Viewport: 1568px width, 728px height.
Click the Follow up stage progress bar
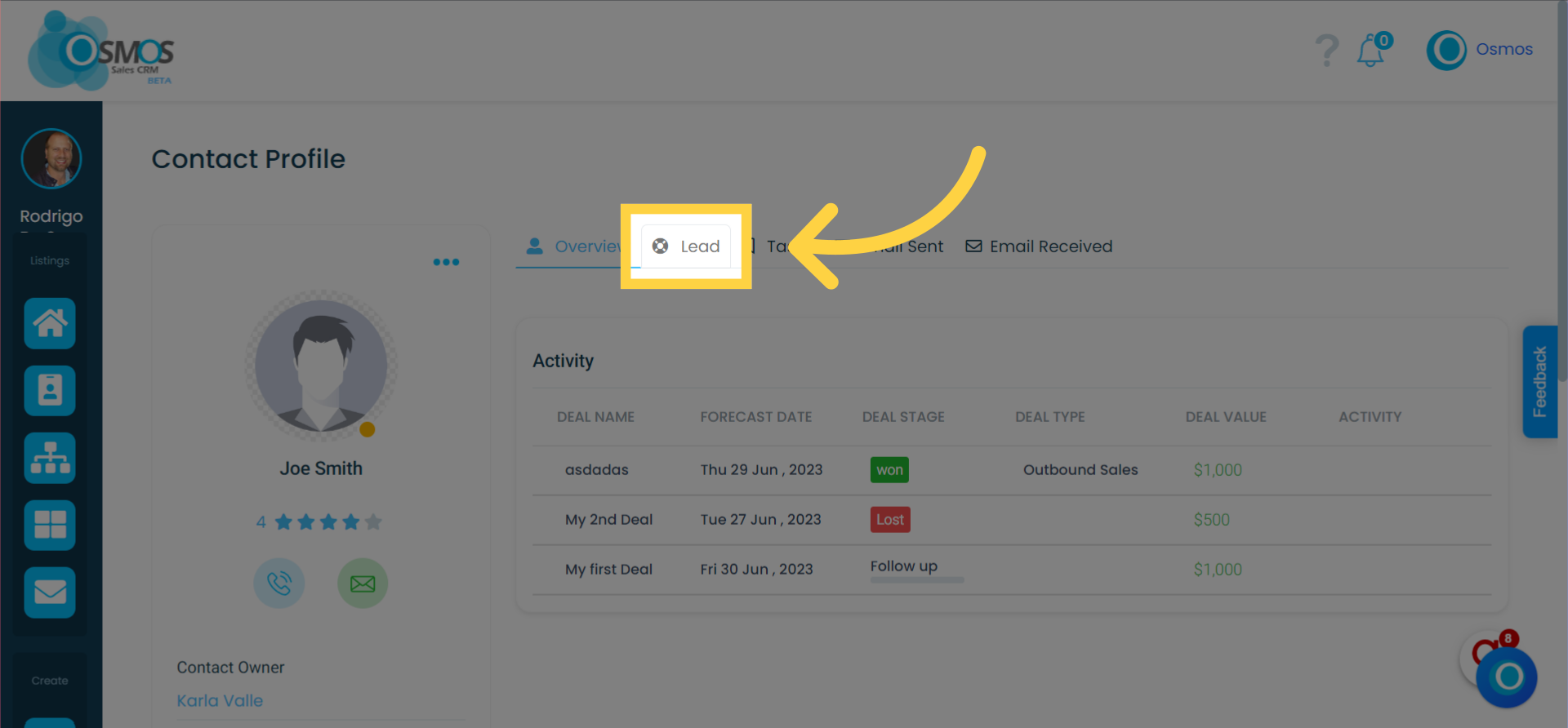point(917,579)
